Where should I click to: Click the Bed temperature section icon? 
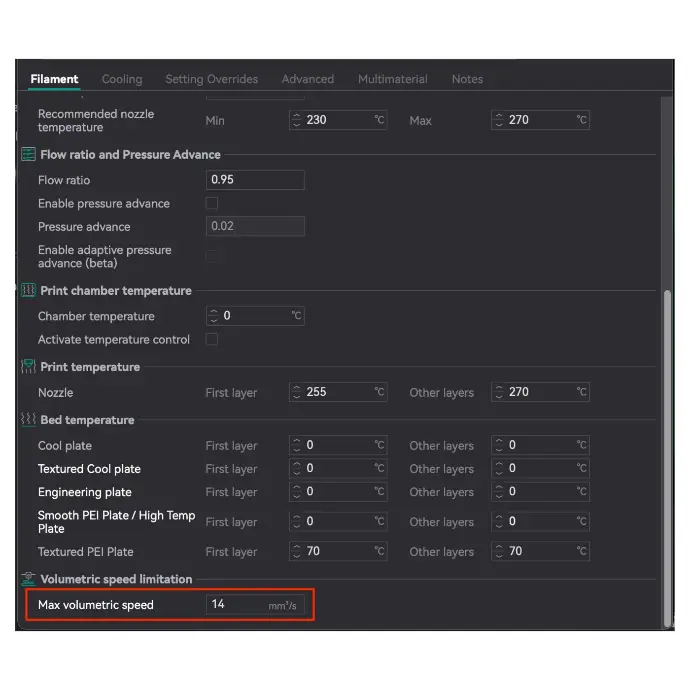(28, 420)
